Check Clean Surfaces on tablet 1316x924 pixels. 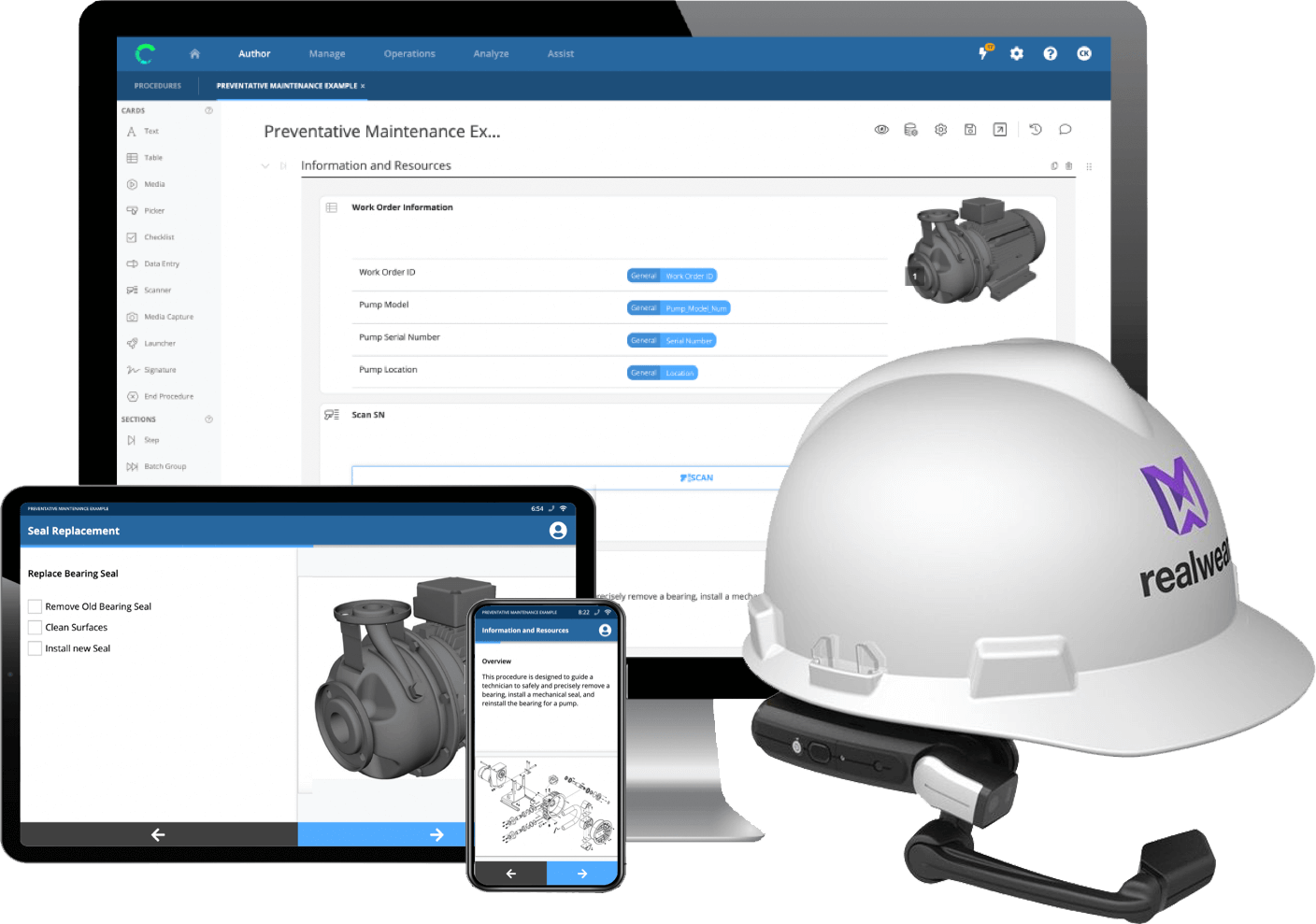[x=35, y=628]
